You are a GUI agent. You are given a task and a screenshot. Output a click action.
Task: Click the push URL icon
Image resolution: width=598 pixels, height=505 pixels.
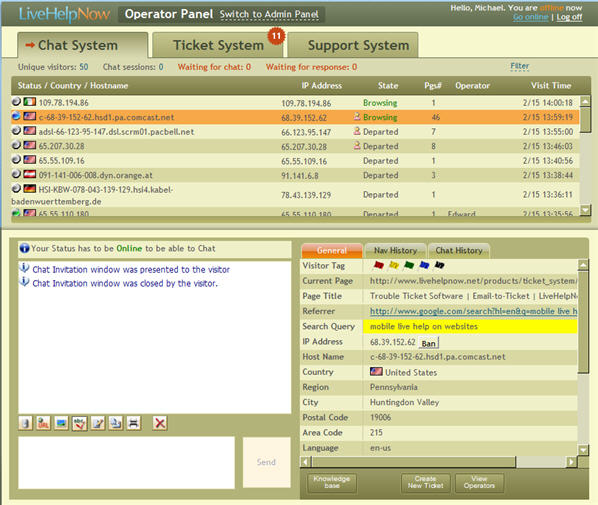tap(43, 423)
